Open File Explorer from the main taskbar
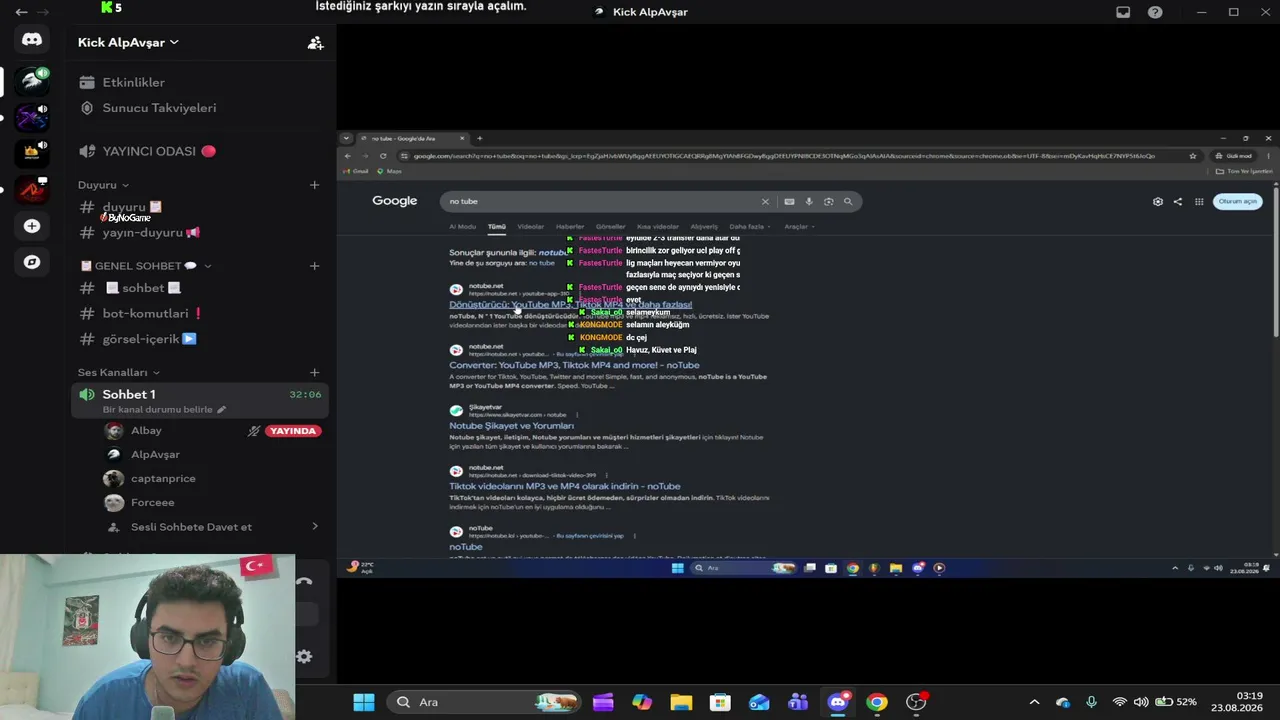This screenshot has width=1280, height=720. (x=681, y=702)
